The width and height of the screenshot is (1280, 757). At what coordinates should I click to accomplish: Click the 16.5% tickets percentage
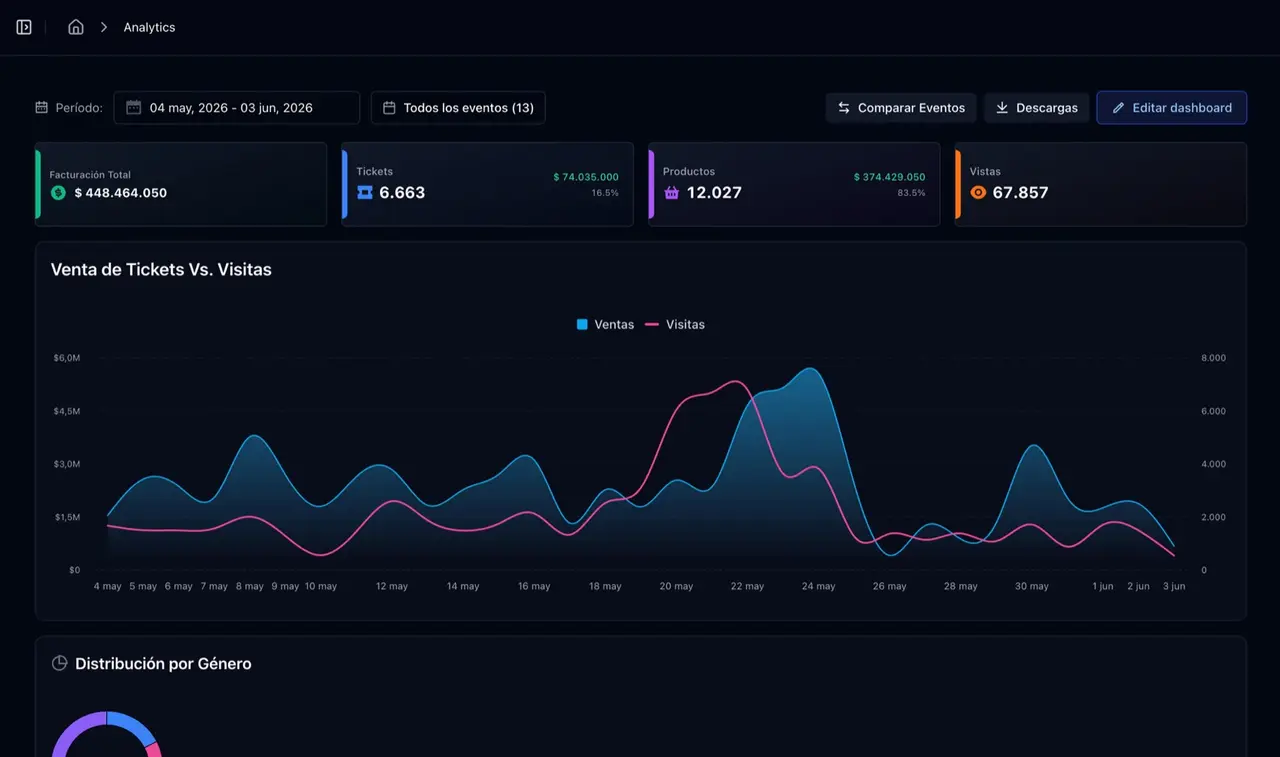605,192
